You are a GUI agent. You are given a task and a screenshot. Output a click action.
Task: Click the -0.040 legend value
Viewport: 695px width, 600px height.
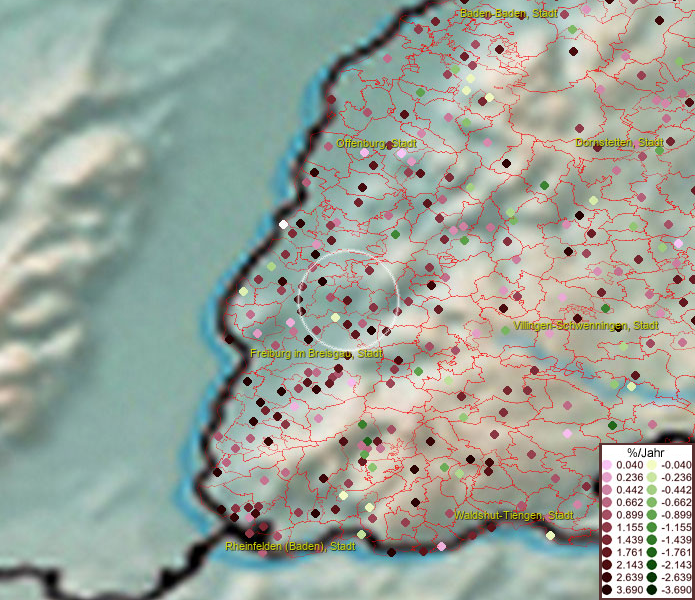676,465
